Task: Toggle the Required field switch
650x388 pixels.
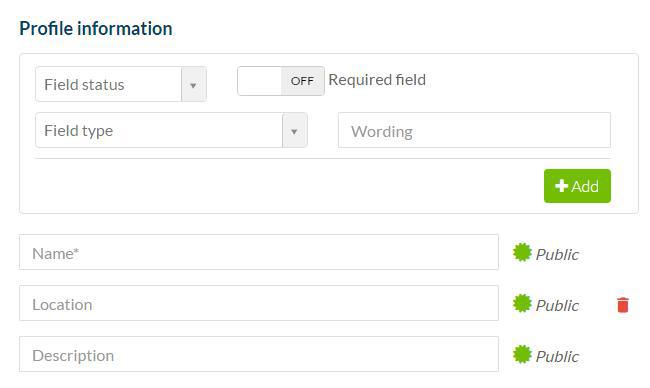Action: click(281, 81)
